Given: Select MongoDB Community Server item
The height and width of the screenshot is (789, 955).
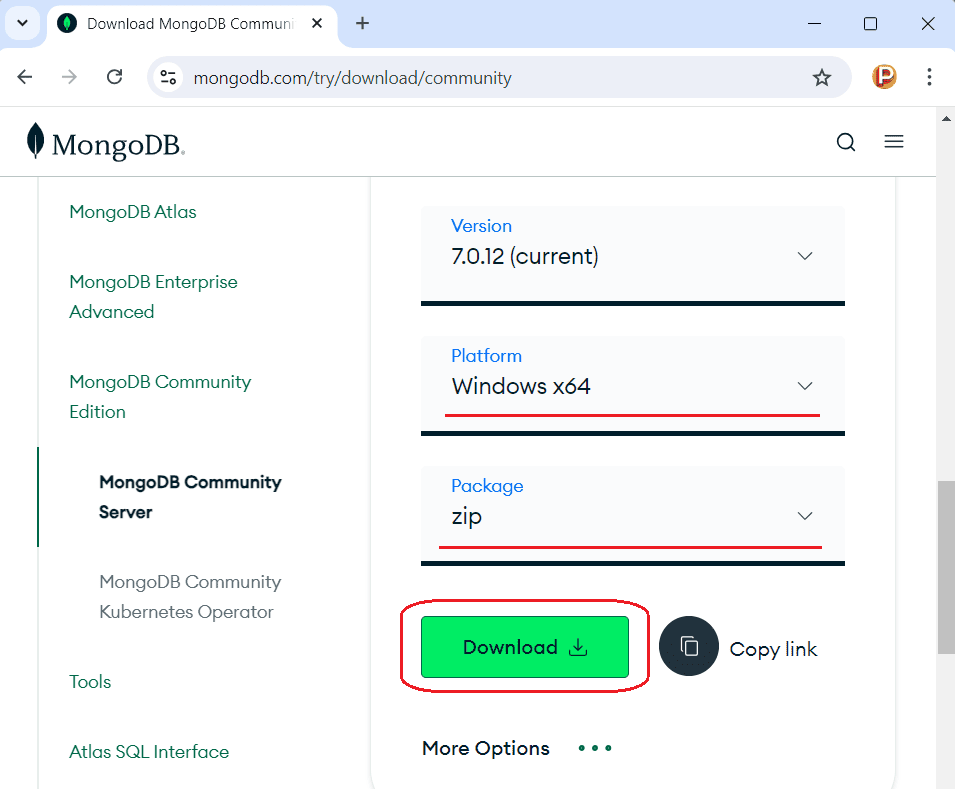Looking at the screenshot, I should [x=190, y=497].
